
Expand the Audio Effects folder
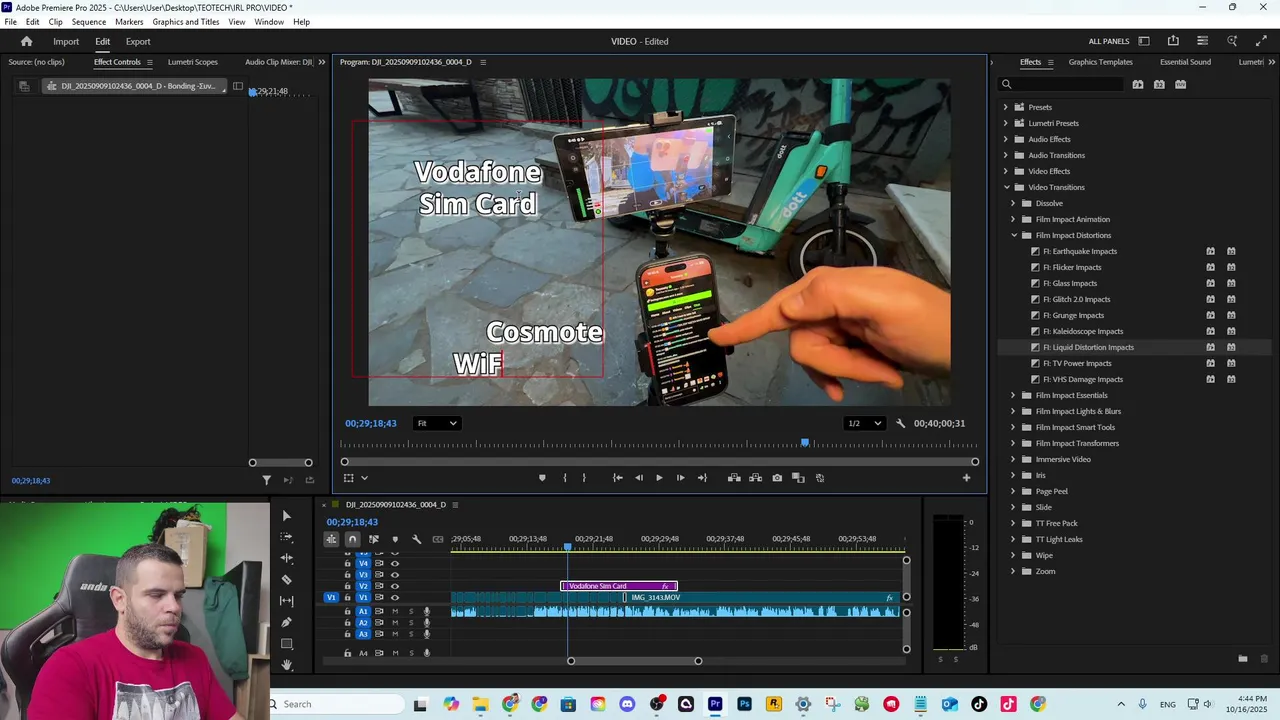[1006, 139]
